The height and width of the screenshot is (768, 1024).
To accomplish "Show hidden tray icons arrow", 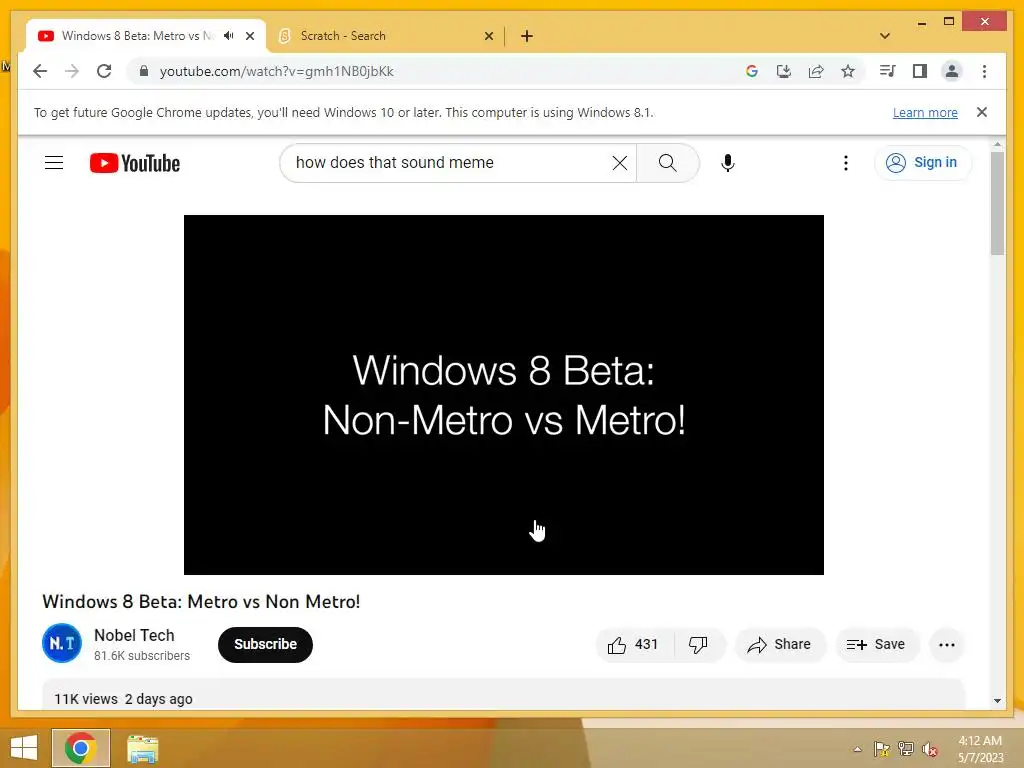I will pos(857,750).
